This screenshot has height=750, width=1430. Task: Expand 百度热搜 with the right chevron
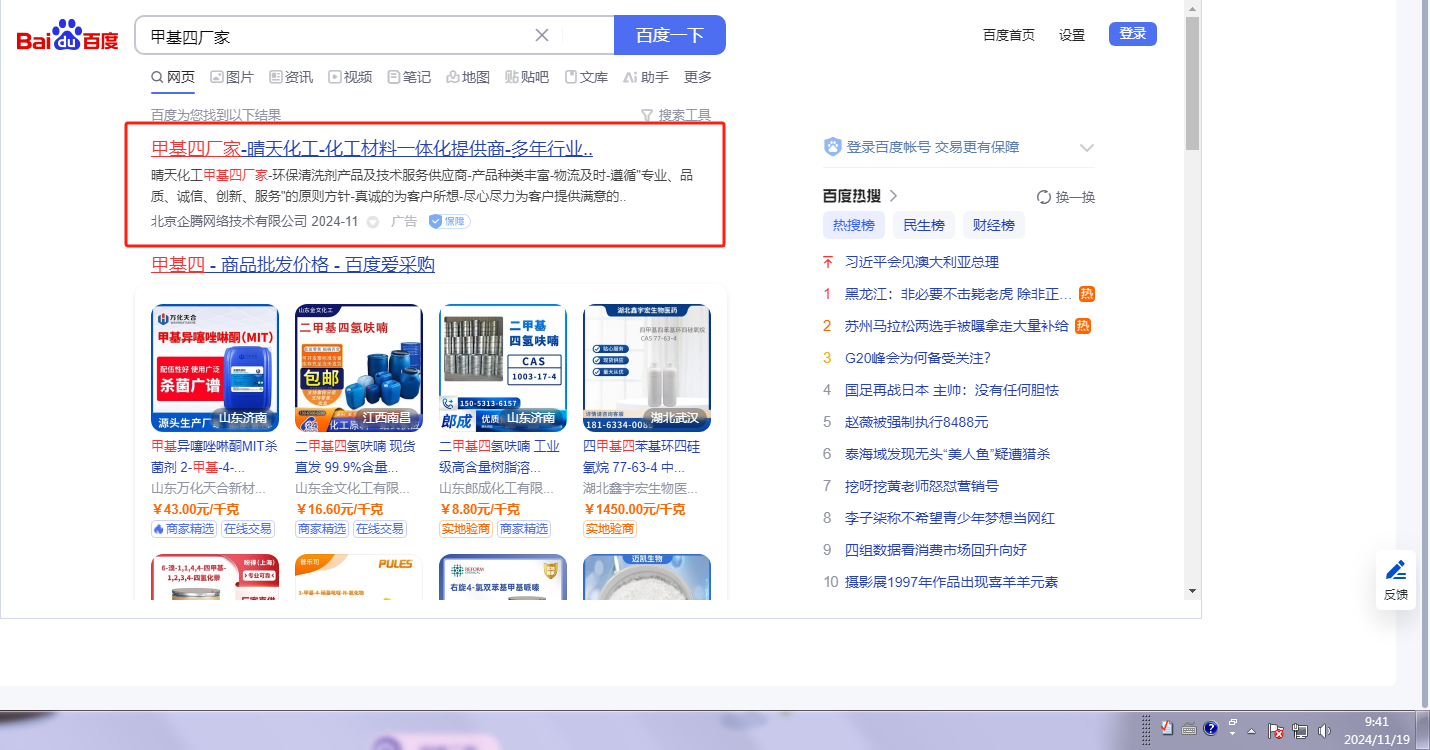[x=893, y=196]
